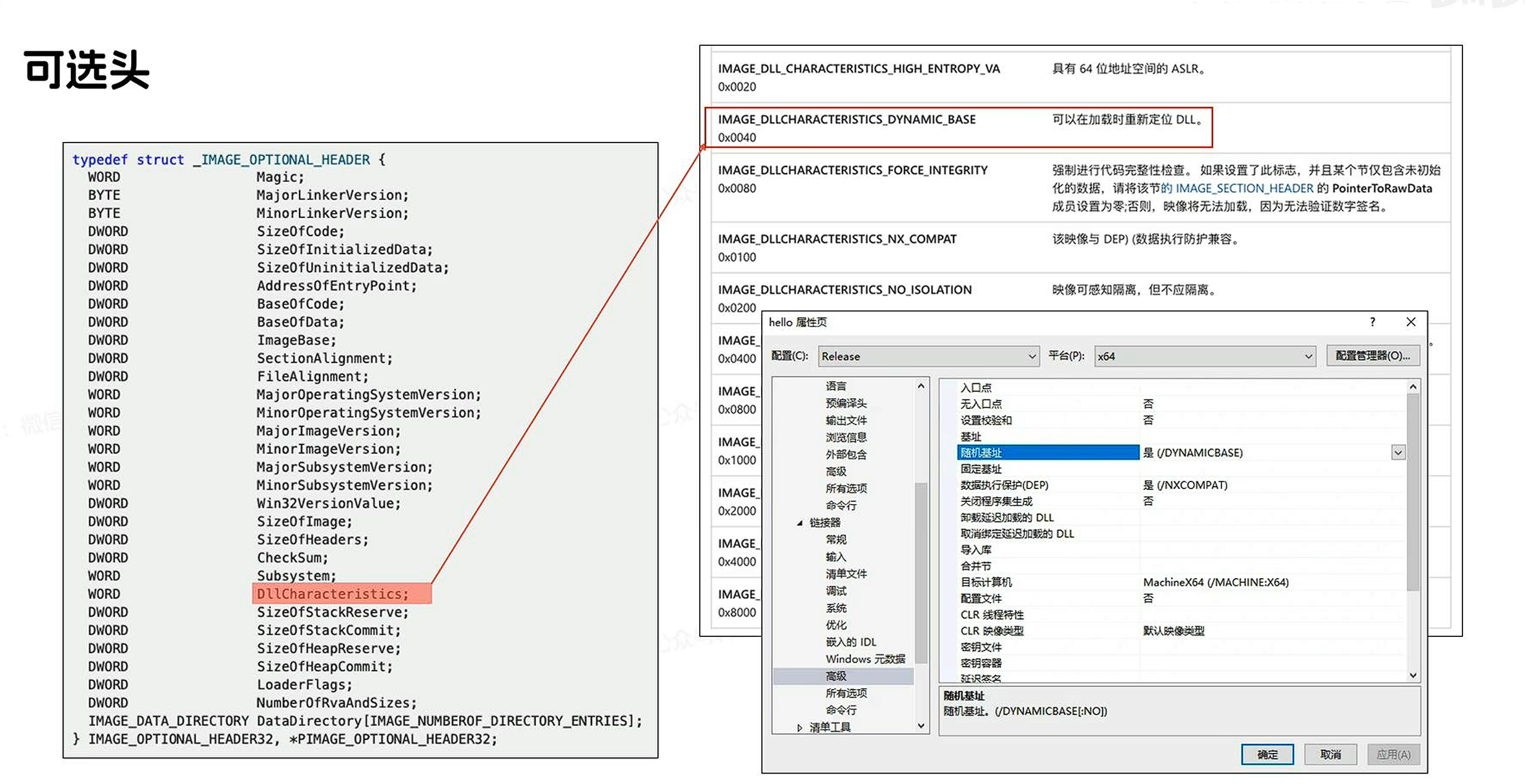Collapse the 链接器 tree node
1525x784 pixels.
799,523
